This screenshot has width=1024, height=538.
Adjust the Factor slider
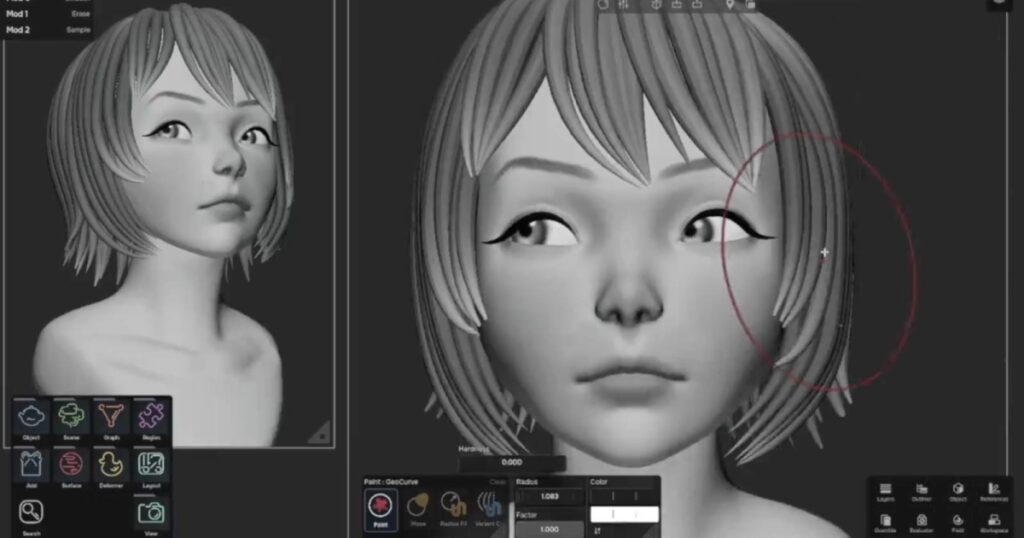click(x=550, y=530)
